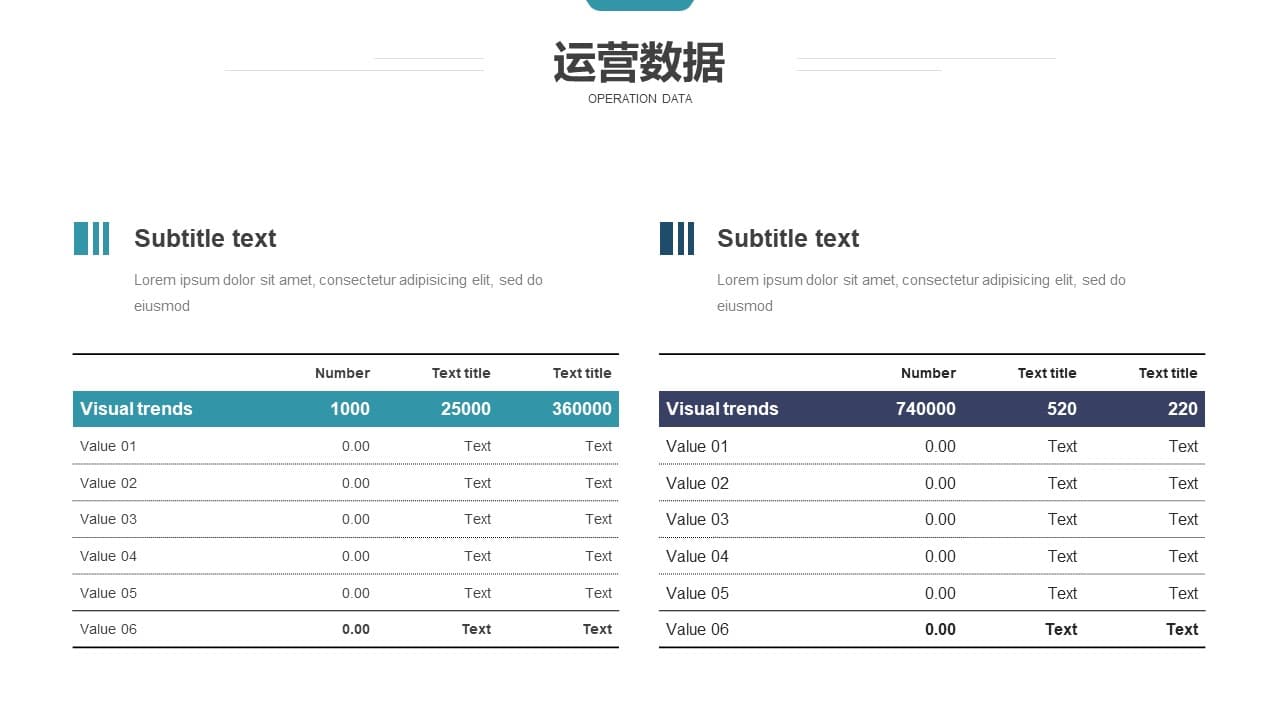Select Value 05 in the teal table
Viewport: 1280px width, 720px height.
coord(108,593)
